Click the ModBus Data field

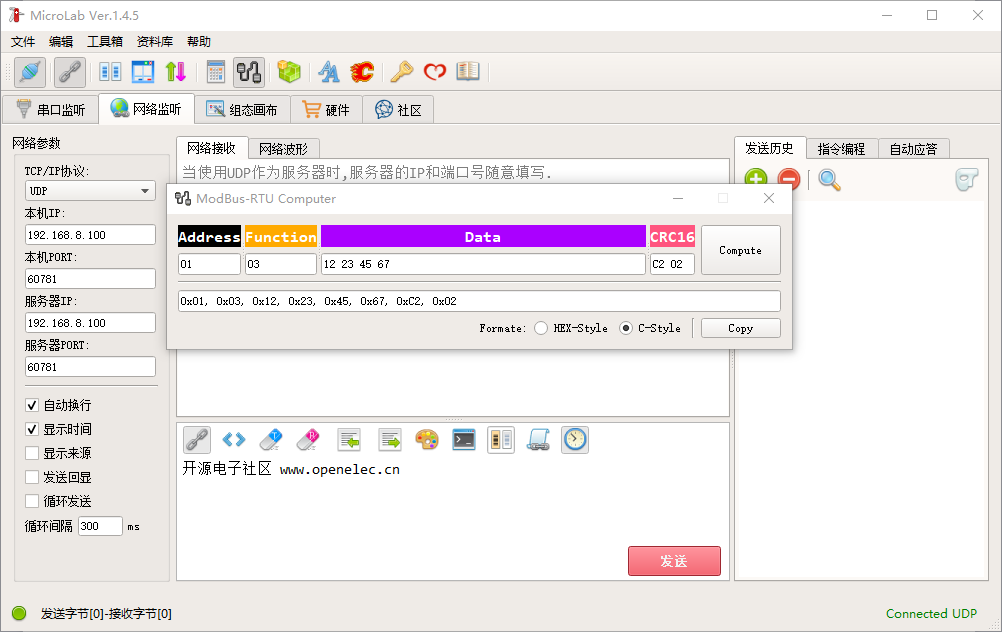[483, 264]
